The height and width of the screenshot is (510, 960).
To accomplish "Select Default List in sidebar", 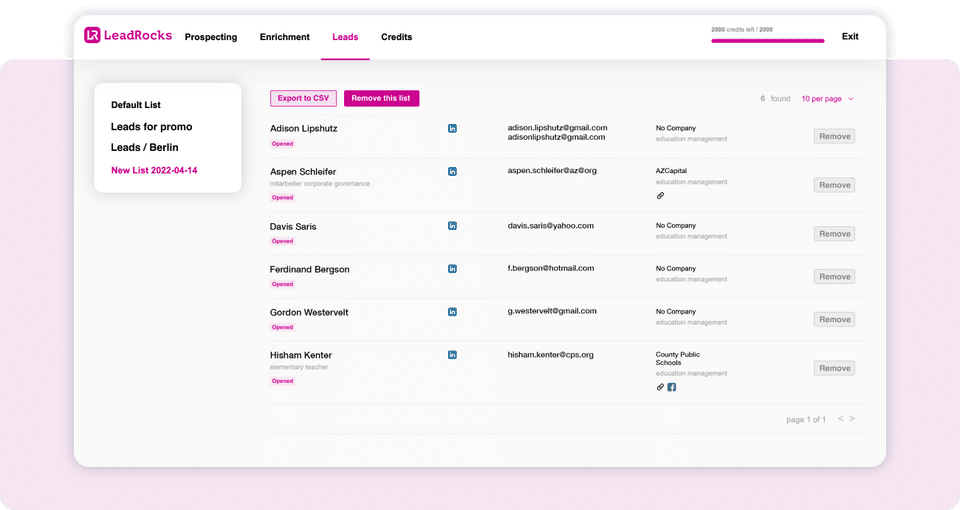I will [136, 105].
